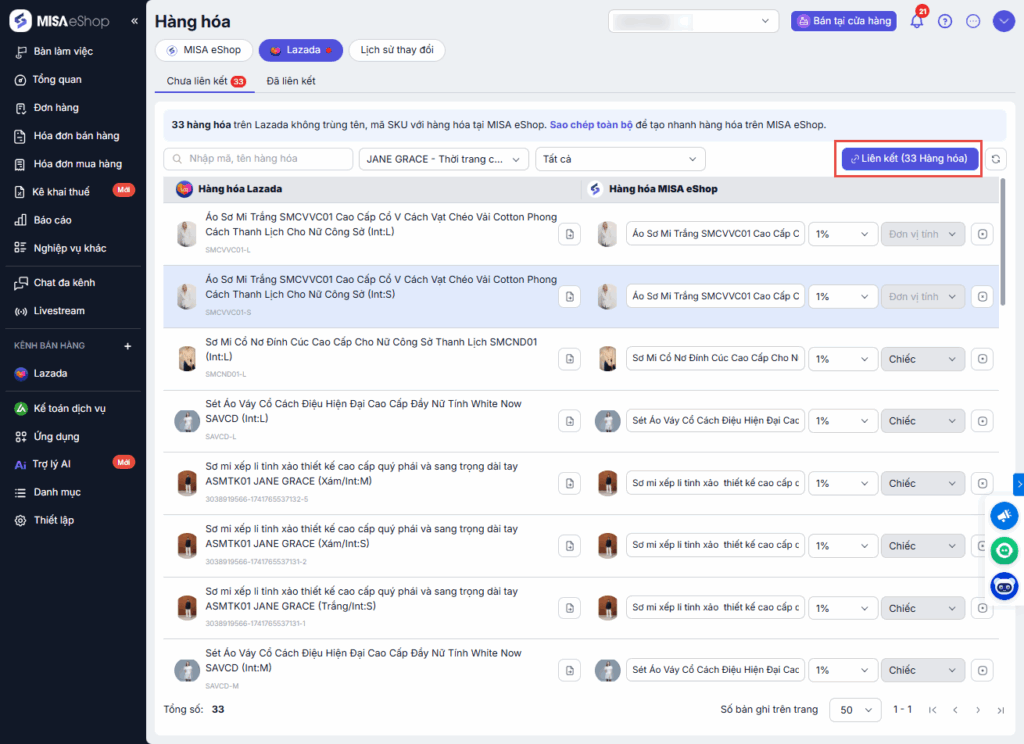Click the MISA item field for SMCND01-L row
Viewport: 1024px width, 744px height.
click(715, 359)
